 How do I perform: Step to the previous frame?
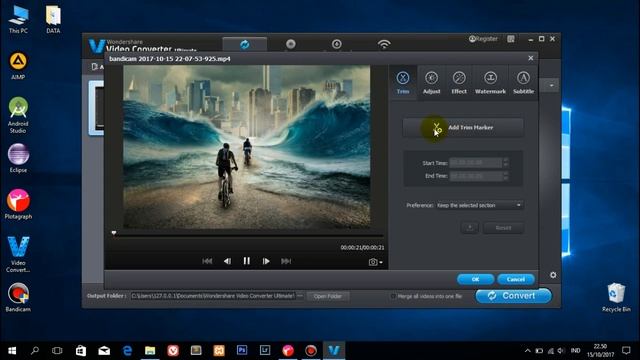tap(227, 261)
